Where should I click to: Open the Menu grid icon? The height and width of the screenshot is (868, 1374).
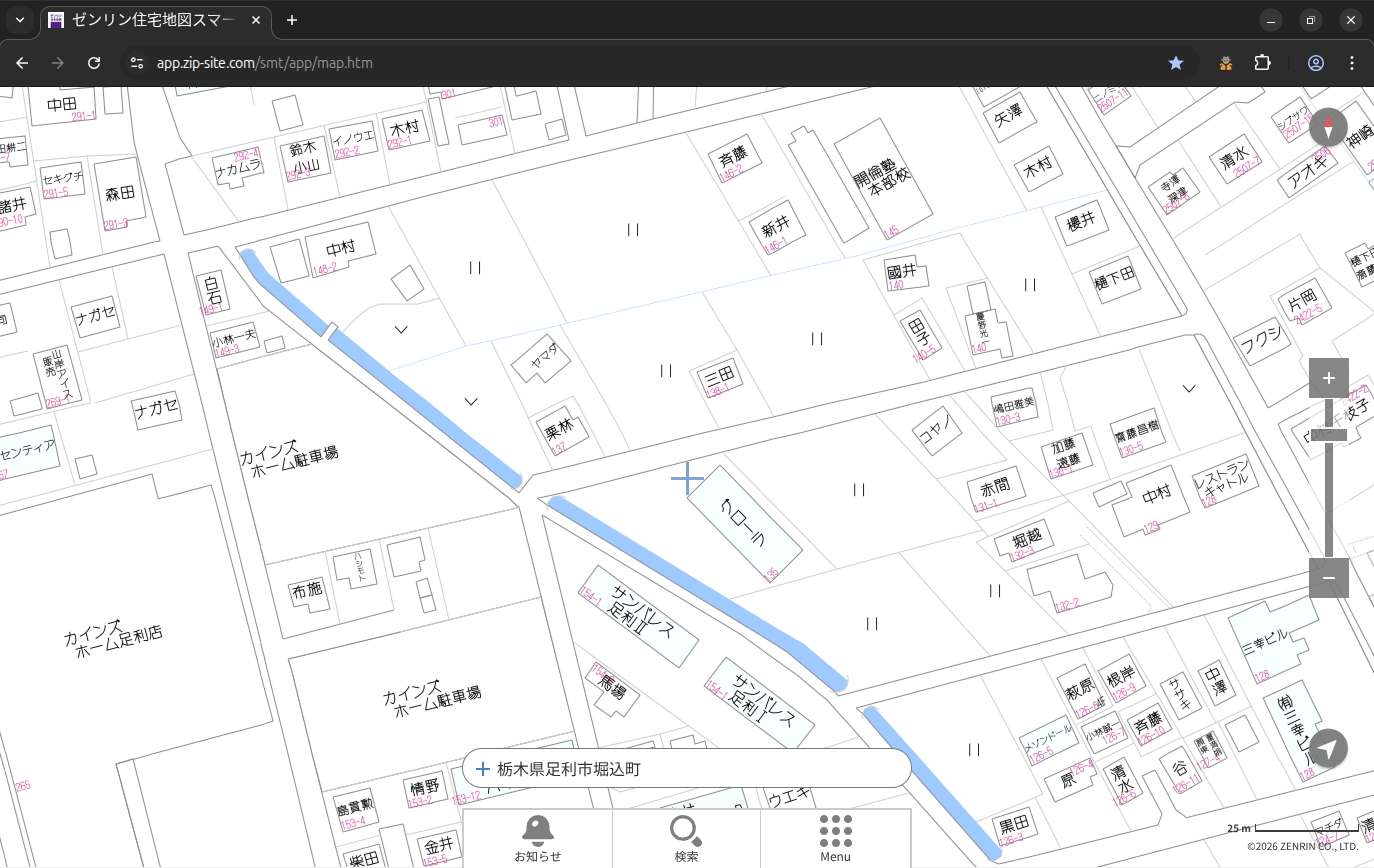(835, 838)
